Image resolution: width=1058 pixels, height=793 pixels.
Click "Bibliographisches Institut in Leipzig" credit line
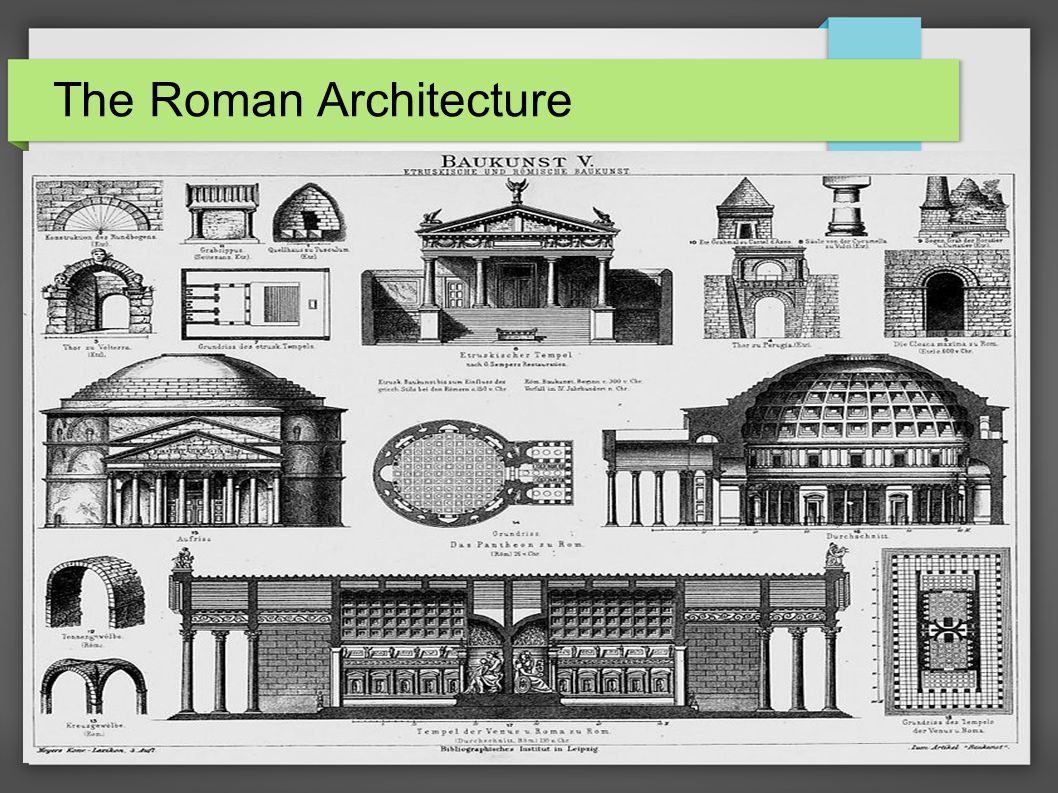pos(518,748)
